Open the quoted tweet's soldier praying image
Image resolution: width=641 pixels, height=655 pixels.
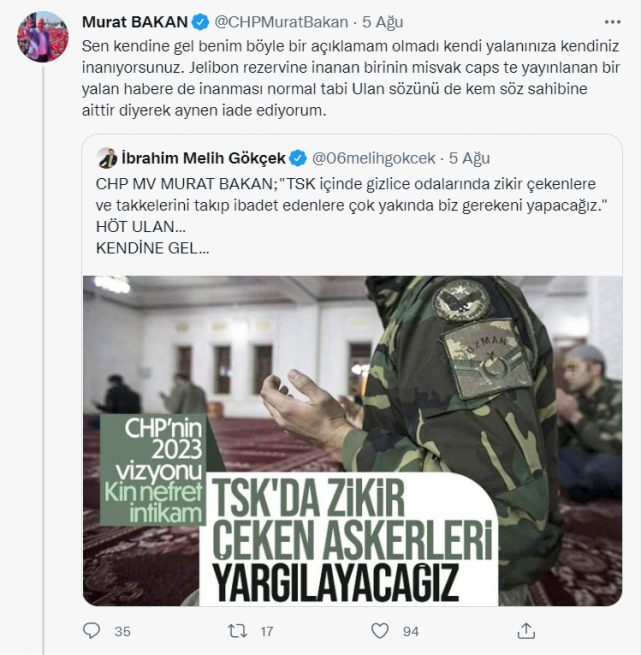[352, 441]
